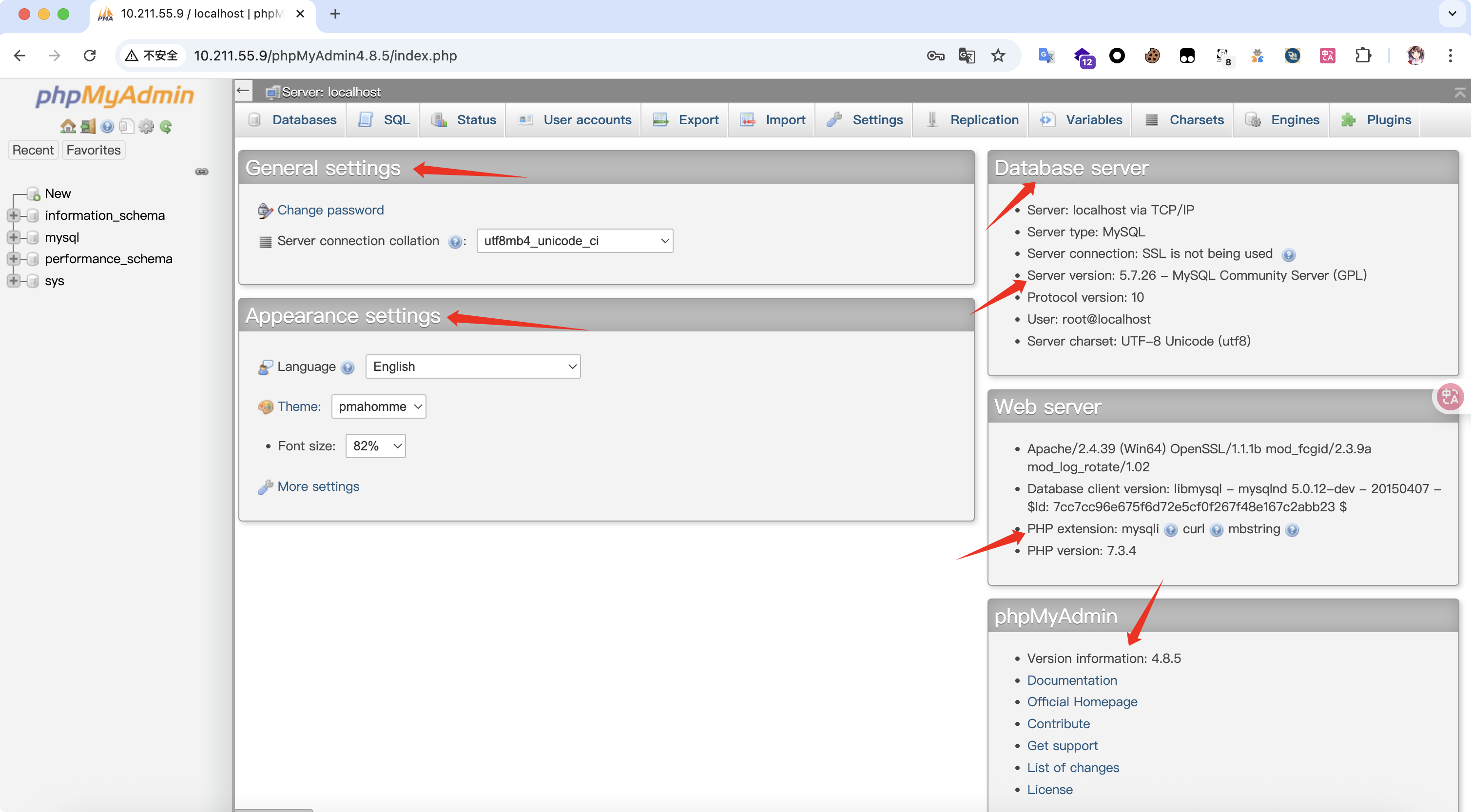Click the chain link icon in sidebar
The image size is (1471, 812).
click(x=202, y=171)
